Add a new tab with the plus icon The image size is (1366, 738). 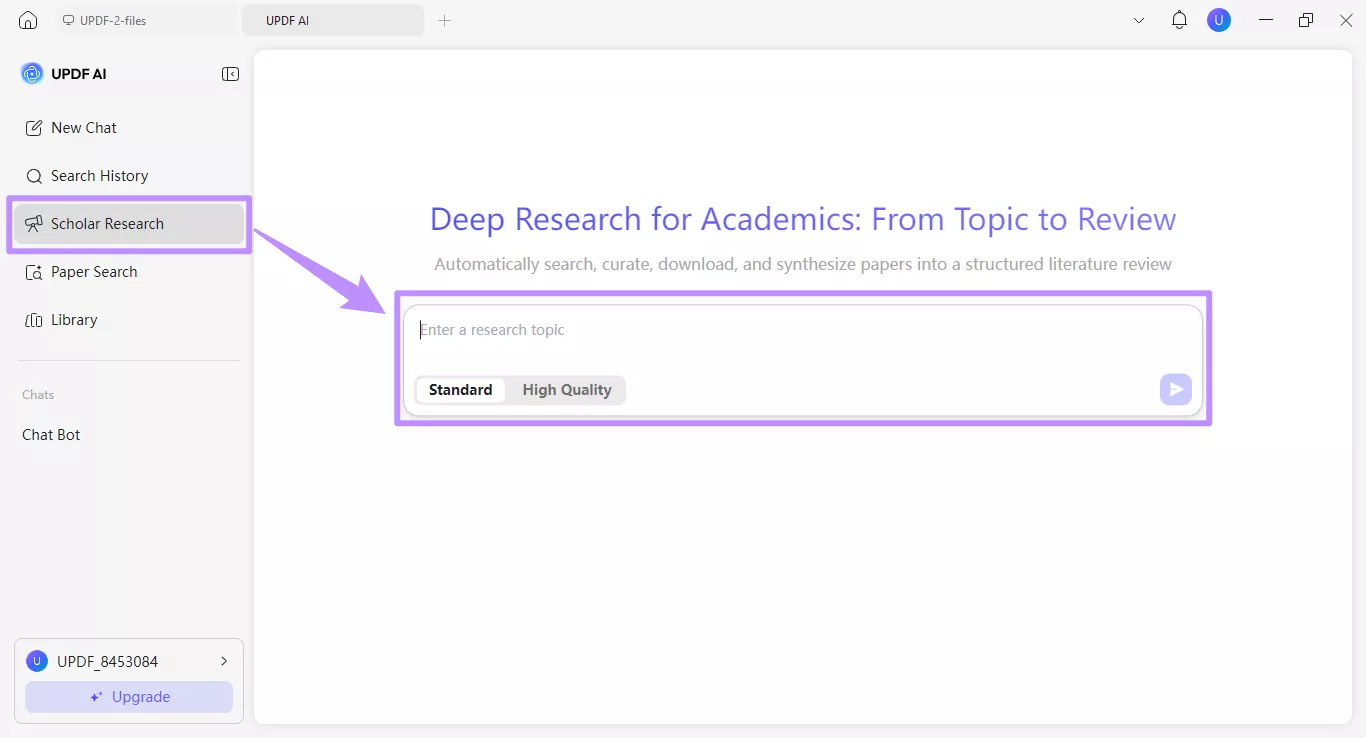point(445,20)
